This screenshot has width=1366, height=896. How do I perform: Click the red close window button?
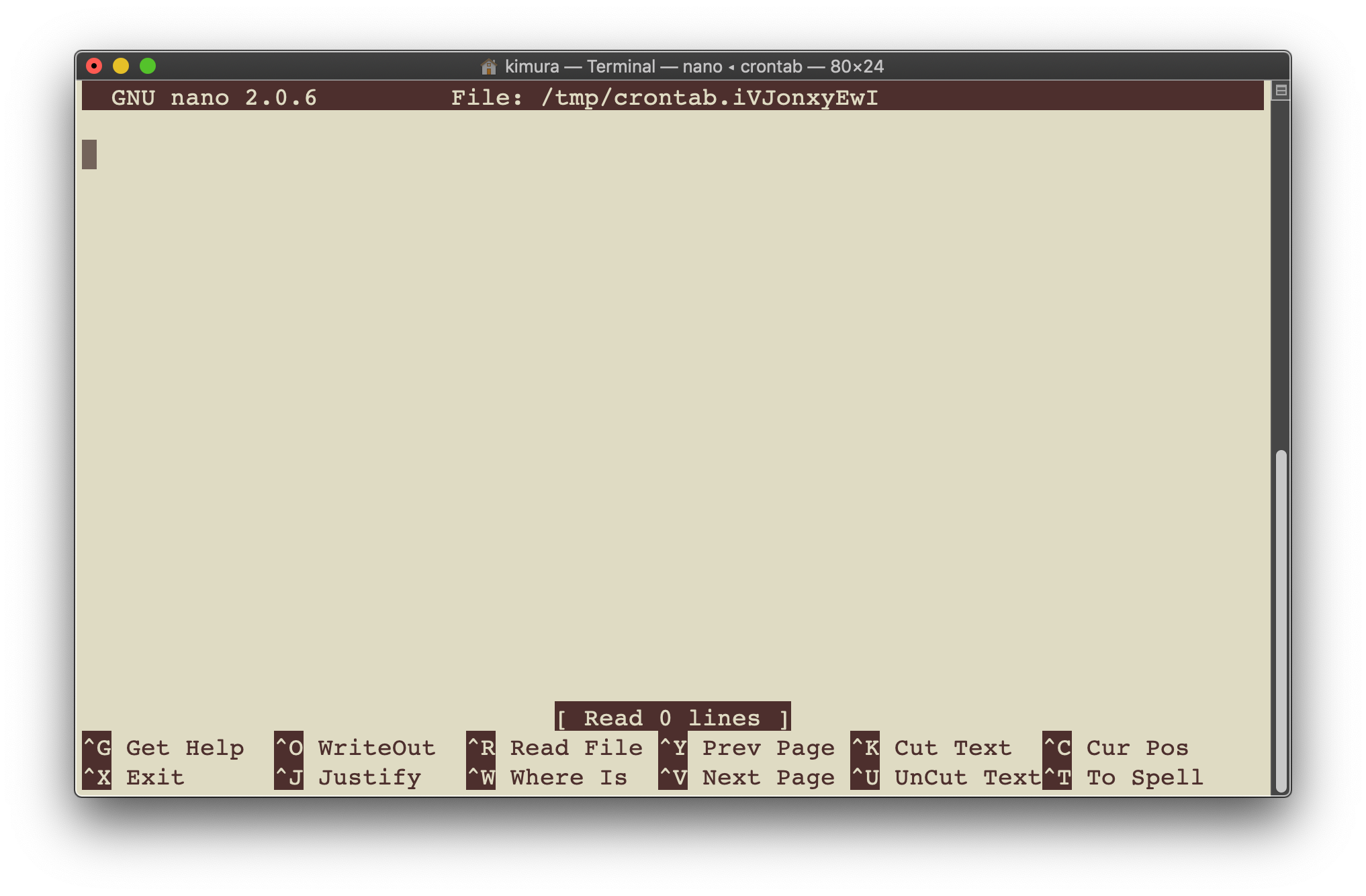point(94,66)
